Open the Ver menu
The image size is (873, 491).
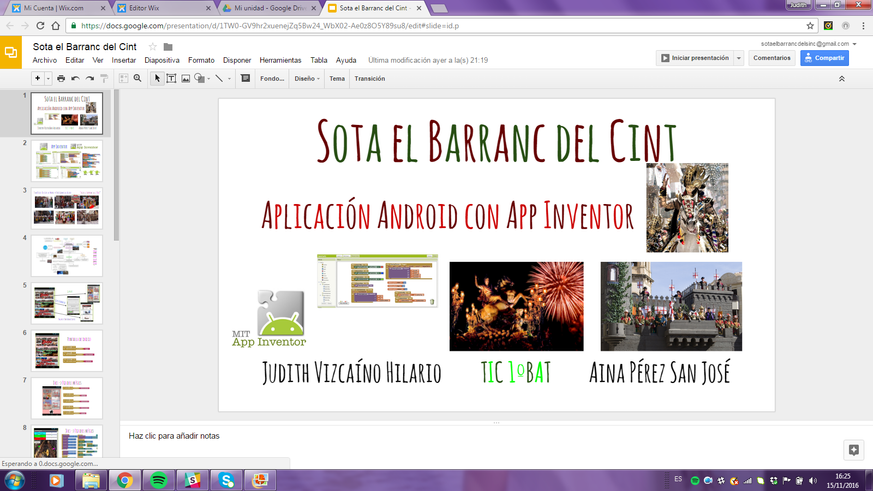click(98, 60)
